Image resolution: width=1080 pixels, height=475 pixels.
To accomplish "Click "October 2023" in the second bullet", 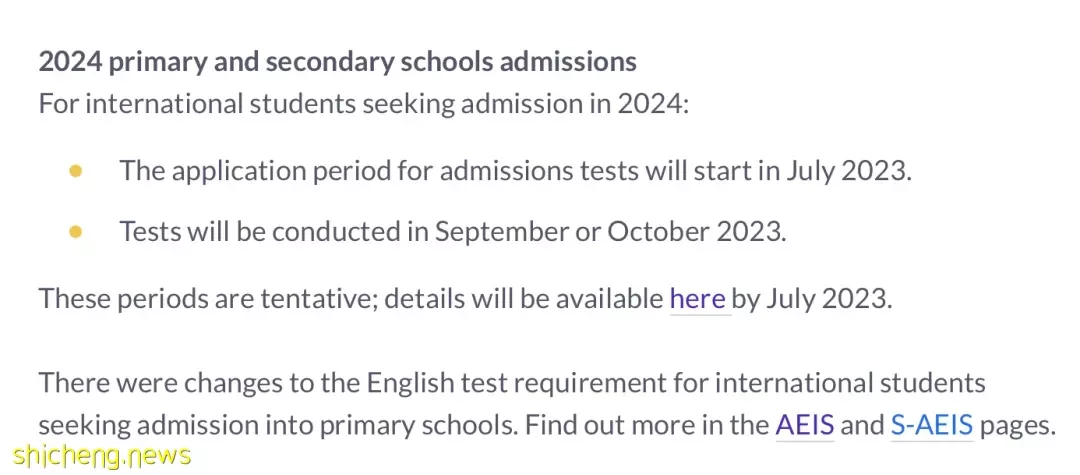I will [x=696, y=232].
